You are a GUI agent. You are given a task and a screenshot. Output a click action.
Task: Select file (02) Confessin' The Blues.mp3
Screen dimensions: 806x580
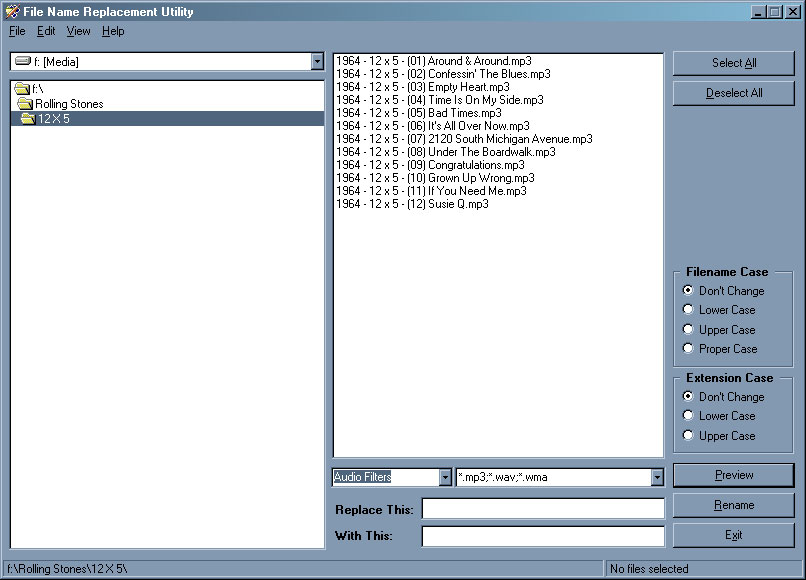pos(443,74)
